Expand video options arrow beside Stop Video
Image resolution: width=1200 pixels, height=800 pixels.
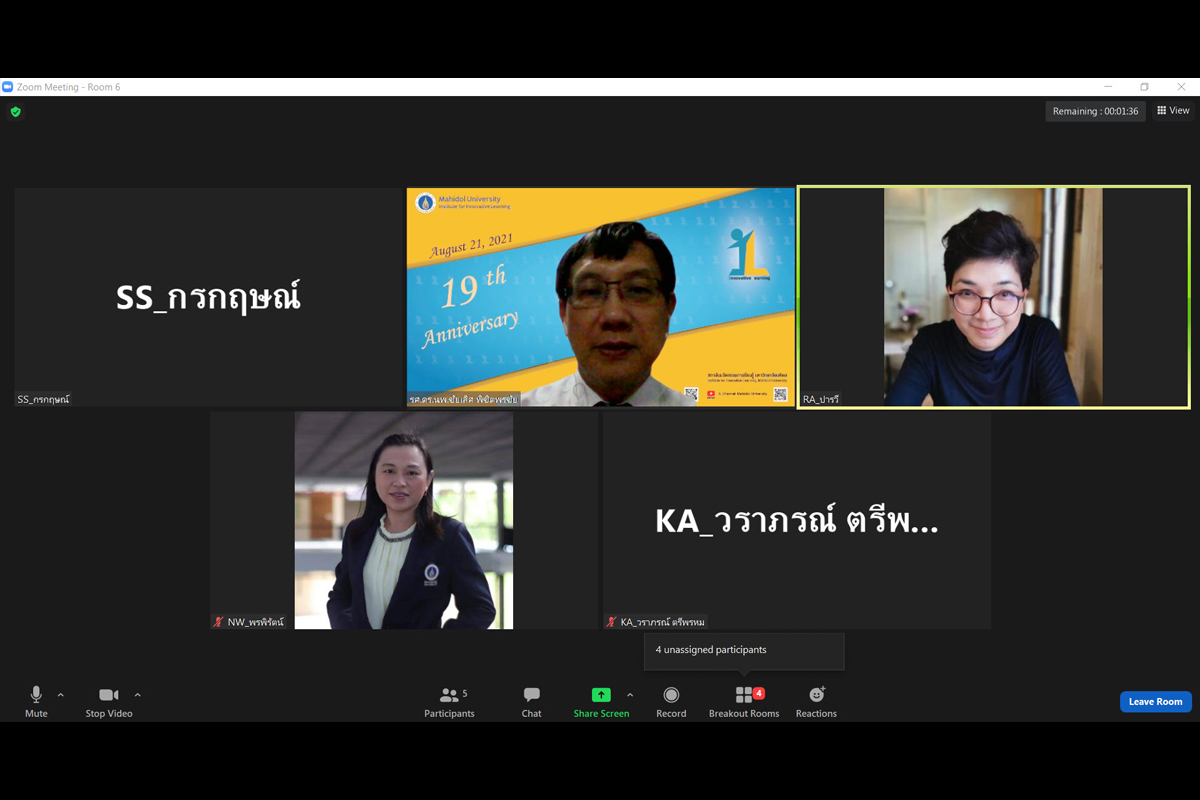(x=138, y=695)
